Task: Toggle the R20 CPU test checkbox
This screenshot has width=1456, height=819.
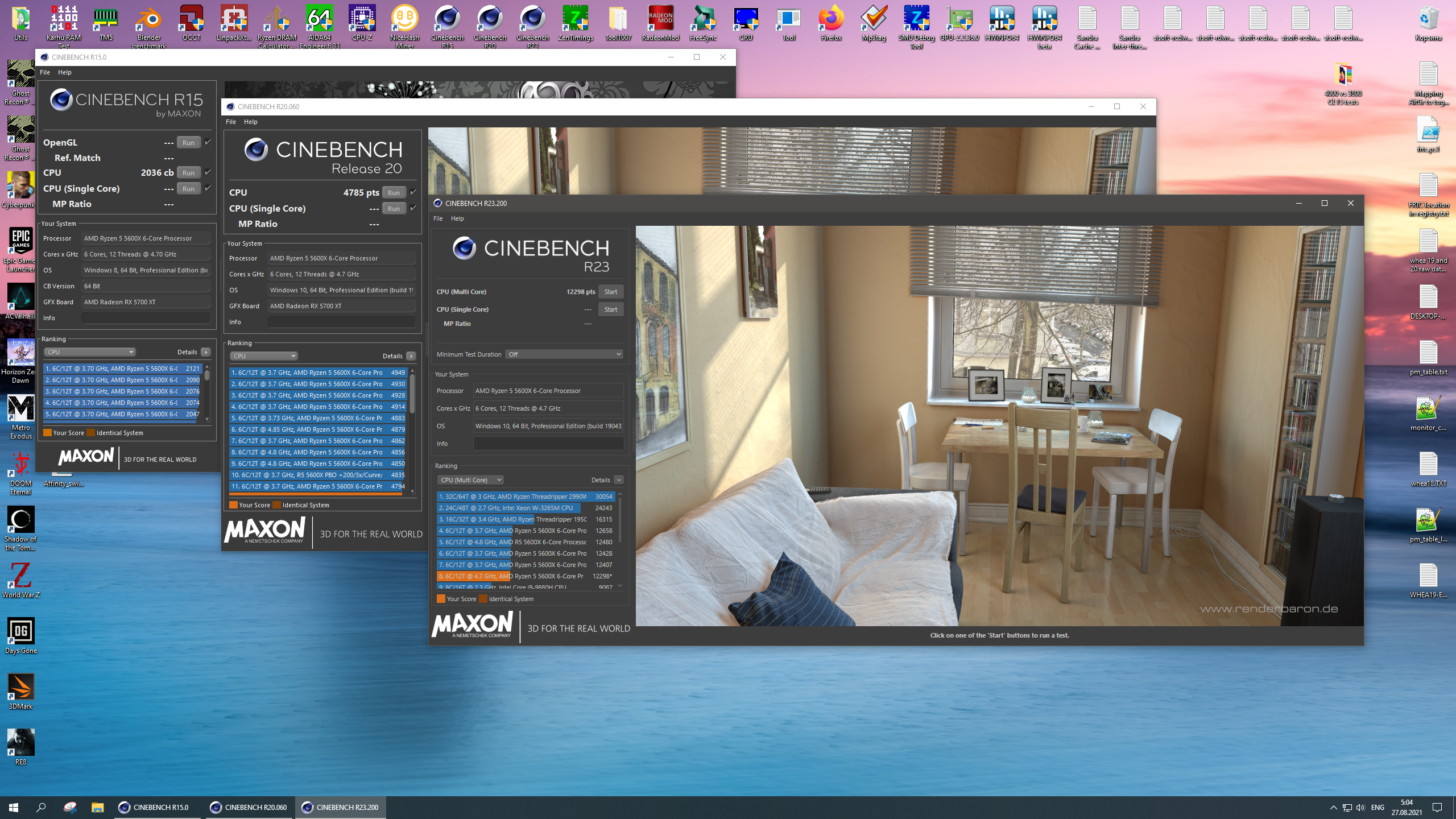Action: (x=413, y=192)
